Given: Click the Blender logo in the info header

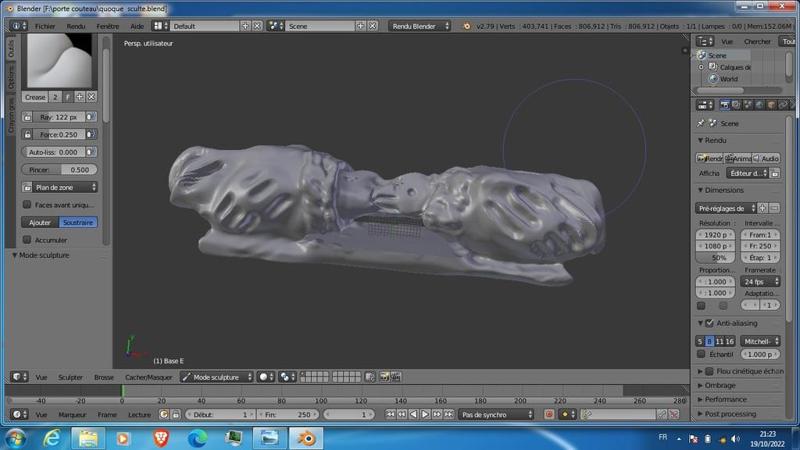Looking at the screenshot, I should click(x=466, y=26).
